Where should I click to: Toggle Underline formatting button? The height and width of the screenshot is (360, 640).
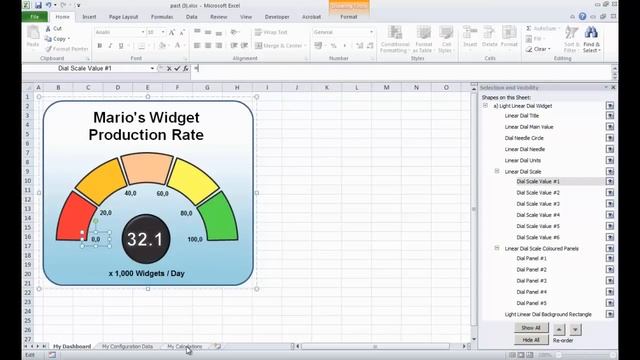point(121,46)
